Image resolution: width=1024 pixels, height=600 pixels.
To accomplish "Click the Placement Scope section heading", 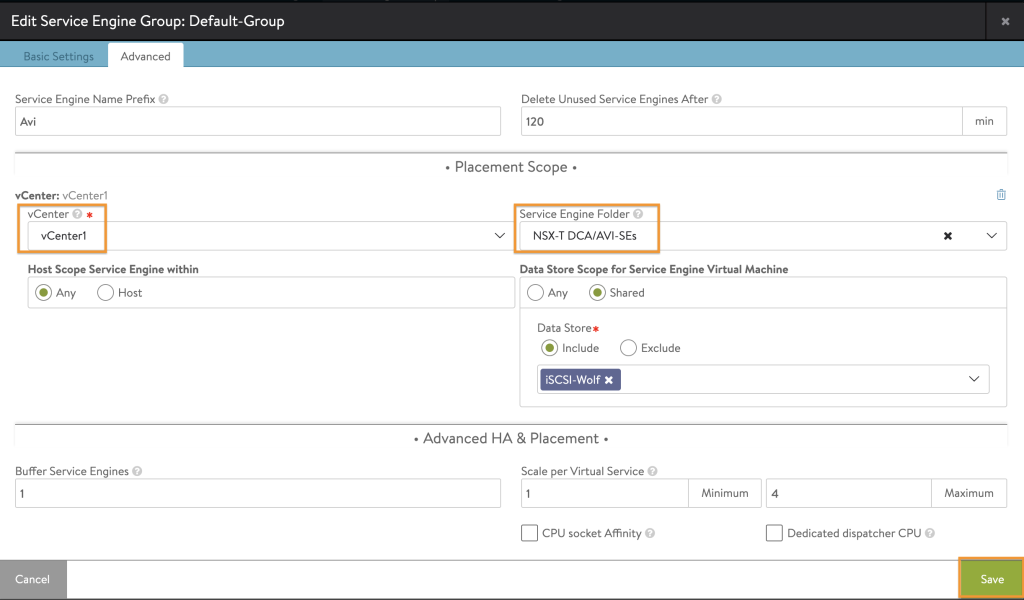I will pos(511,167).
